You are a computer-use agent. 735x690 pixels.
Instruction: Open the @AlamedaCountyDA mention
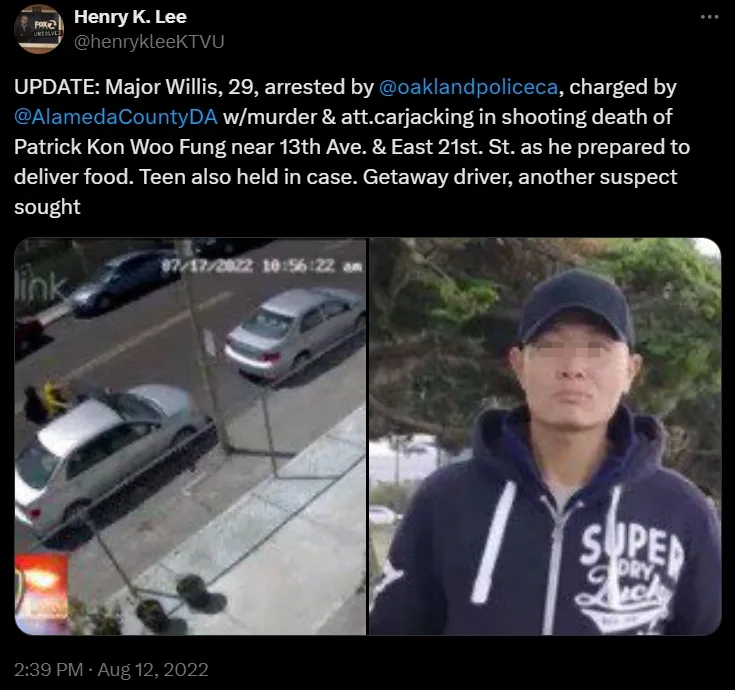pos(116,117)
